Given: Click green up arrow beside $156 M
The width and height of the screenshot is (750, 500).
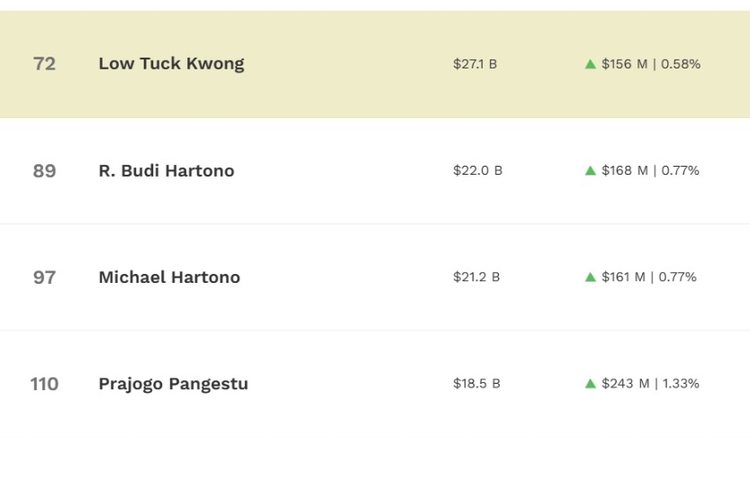Looking at the screenshot, I should (590, 64).
